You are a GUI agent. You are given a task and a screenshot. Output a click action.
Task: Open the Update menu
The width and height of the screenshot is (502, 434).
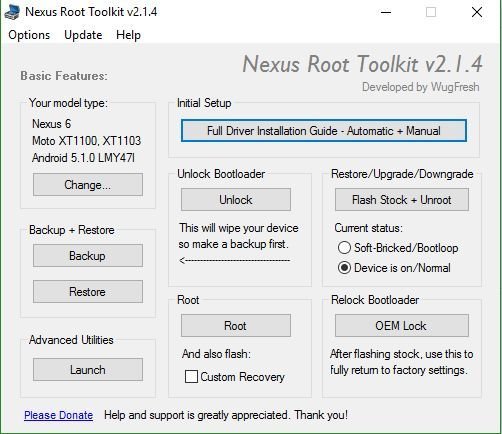(83, 35)
